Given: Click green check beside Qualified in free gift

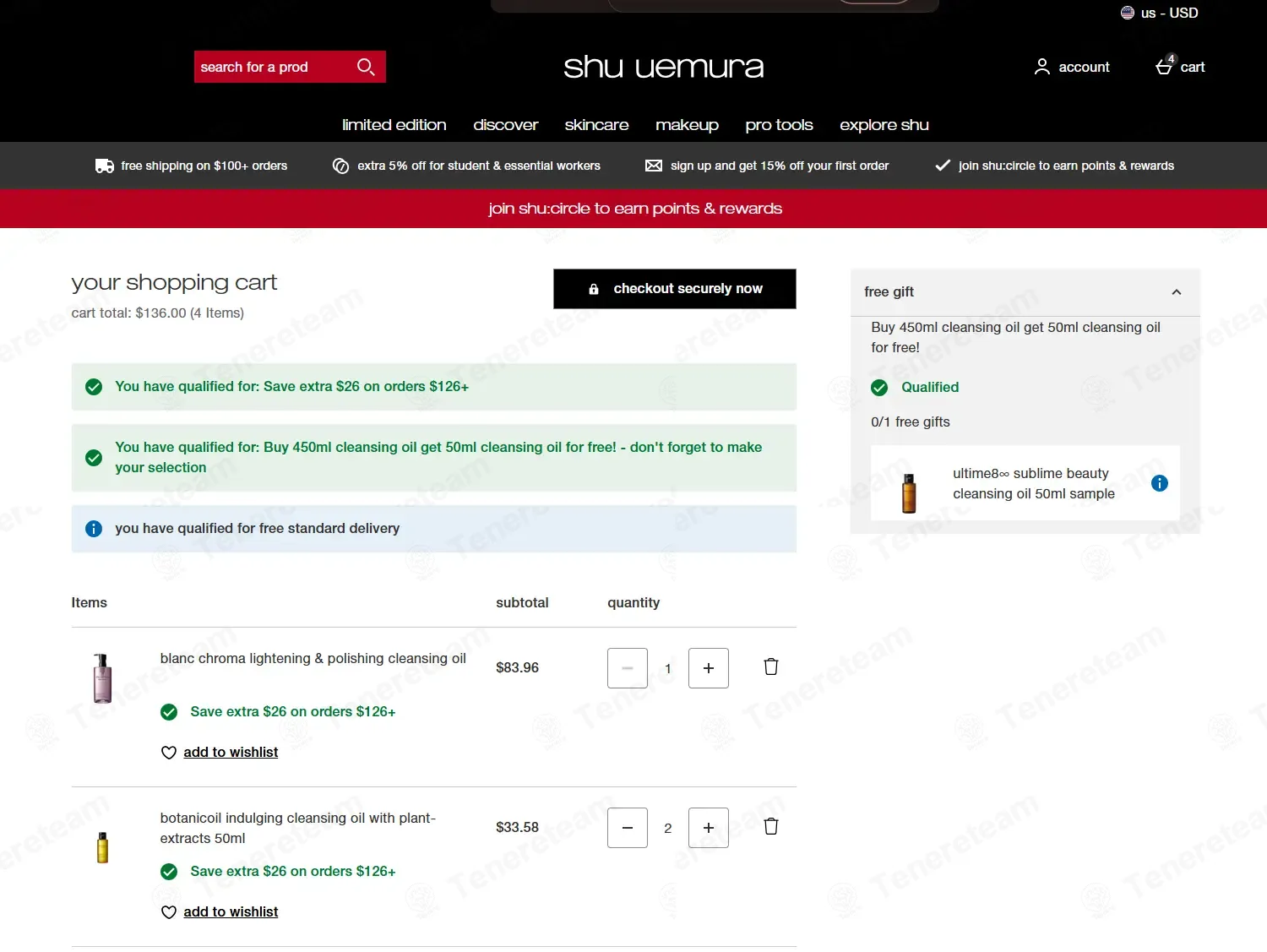Looking at the screenshot, I should click(x=879, y=388).
